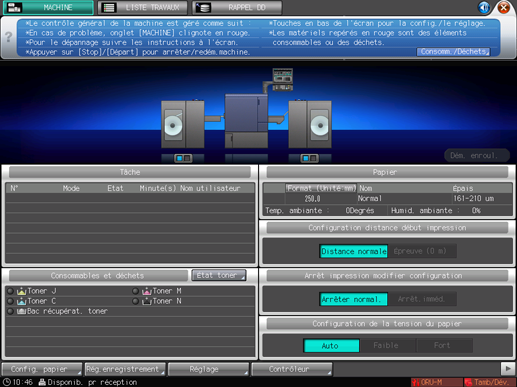Click the Temp. ambiante value 0Degrés
The height and width of the screenshot is (387, 517).
[x=360, y=211]
